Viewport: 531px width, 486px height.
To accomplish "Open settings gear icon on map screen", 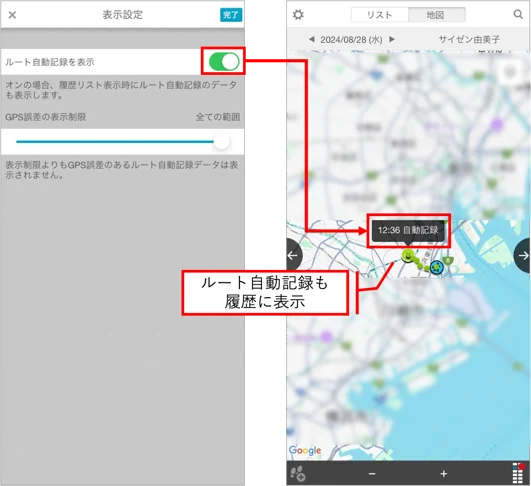I will tap(298, 15).
